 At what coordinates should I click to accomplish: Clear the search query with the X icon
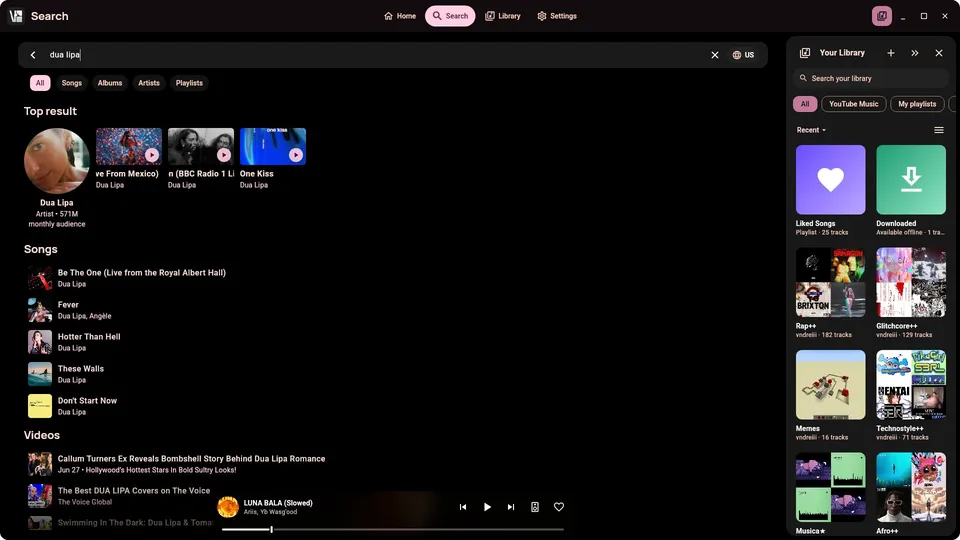pyautogui.click(x=714, y=55)
